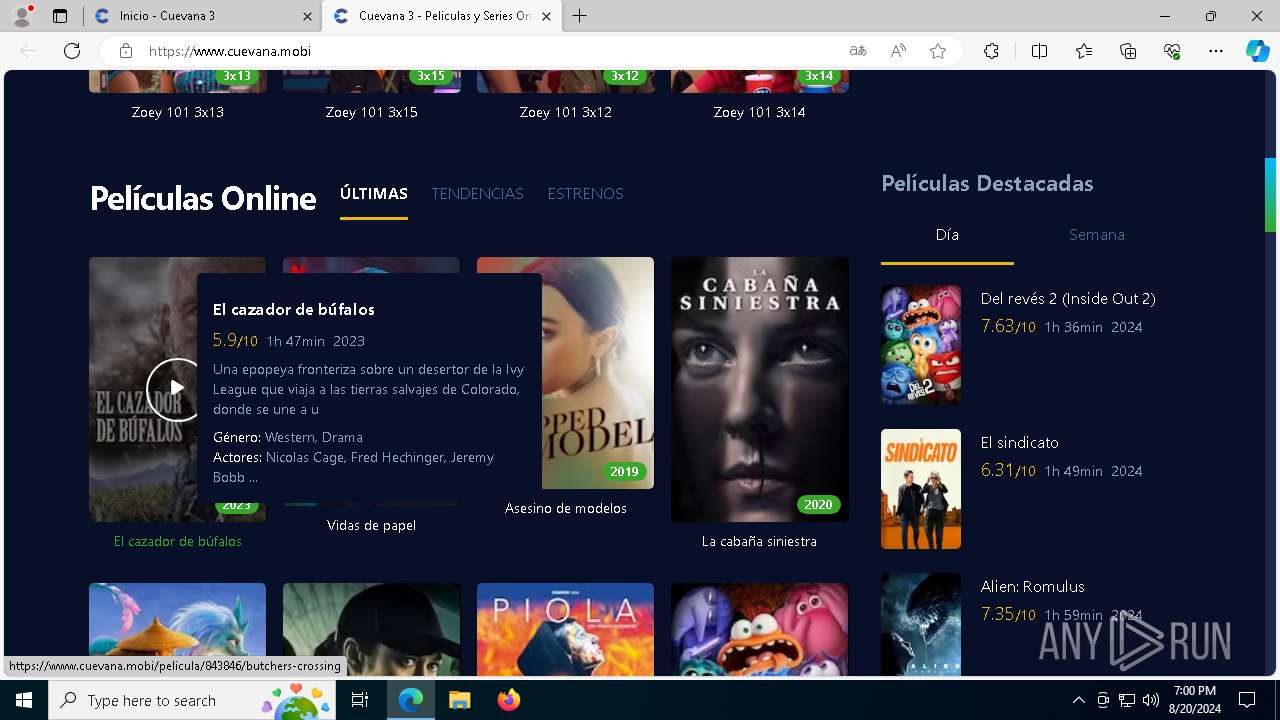Open El sindicato featured movie
1280x720 pixels.
(x=1020, y=442)
